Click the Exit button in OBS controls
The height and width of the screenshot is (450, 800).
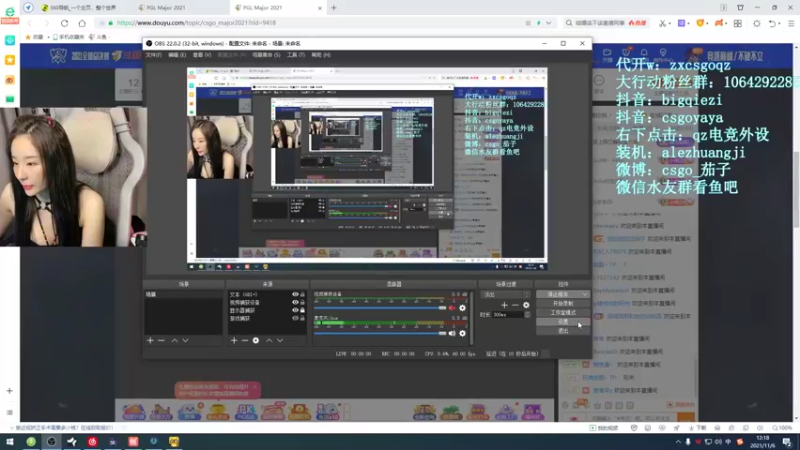[563, 331]
